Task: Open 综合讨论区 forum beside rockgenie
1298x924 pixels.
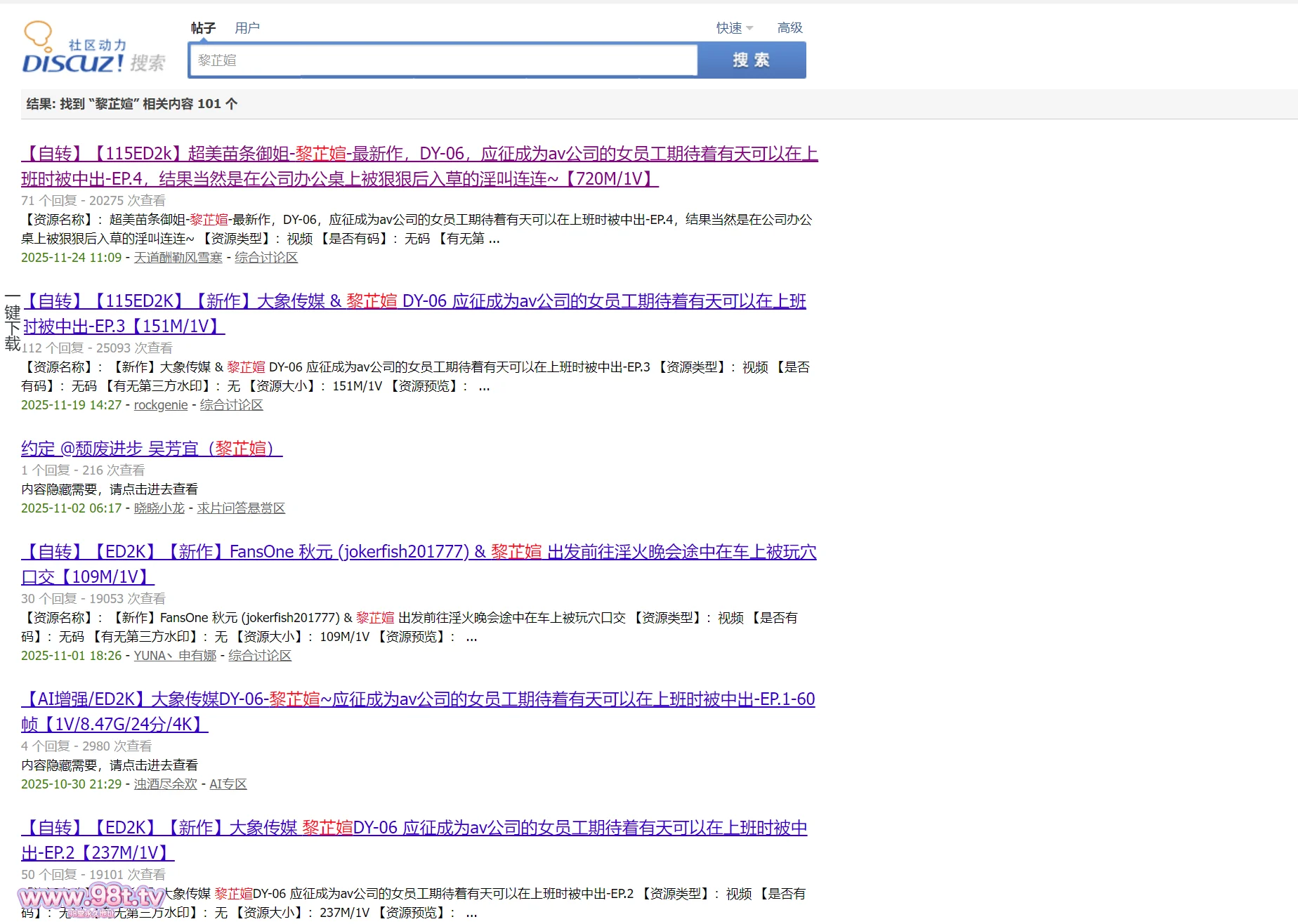Action: coord(231,405)
